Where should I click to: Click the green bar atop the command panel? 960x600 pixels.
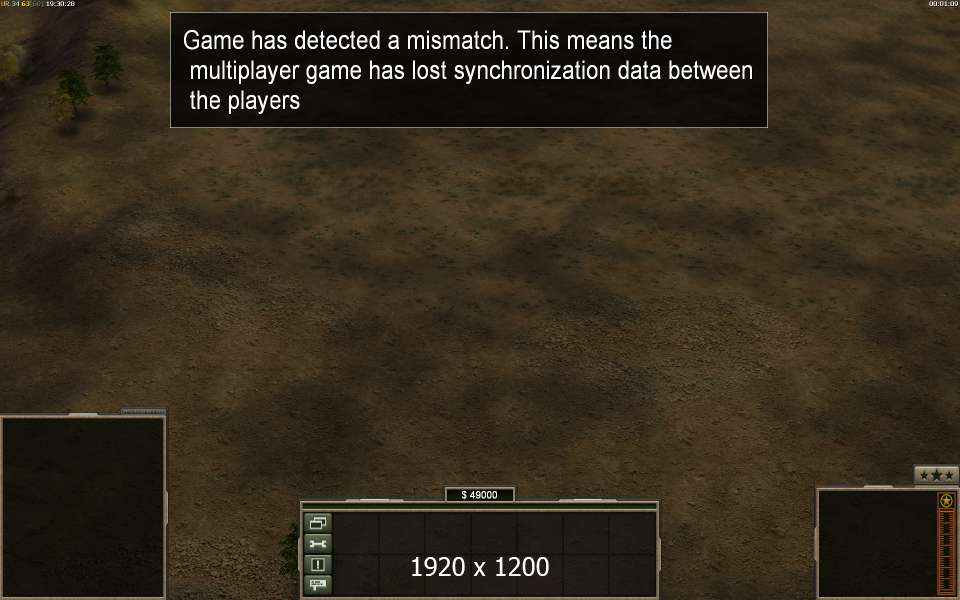pyautogui.click(x=479, y=506)
